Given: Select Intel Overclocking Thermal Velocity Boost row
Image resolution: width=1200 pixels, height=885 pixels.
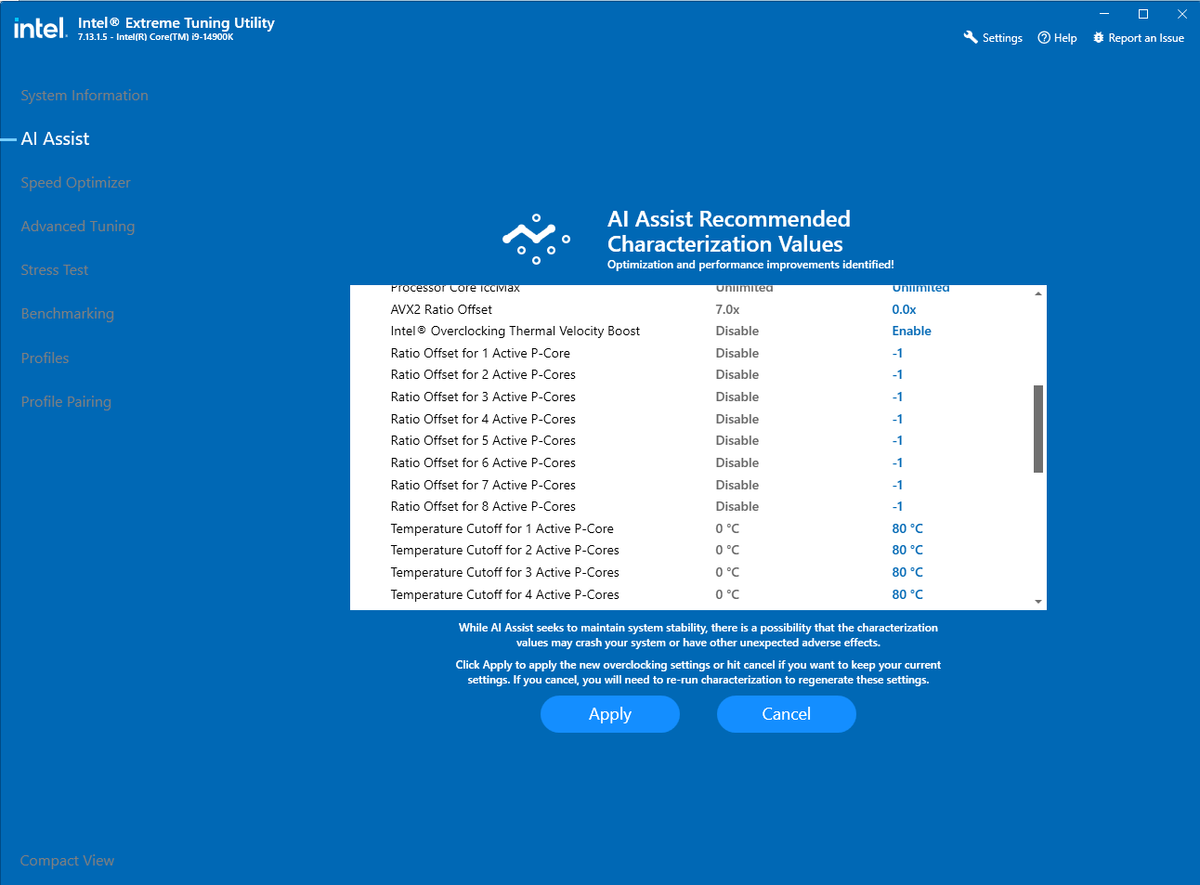Looking at the screenshot, I should pyautogui.click(x=690, y=331).
